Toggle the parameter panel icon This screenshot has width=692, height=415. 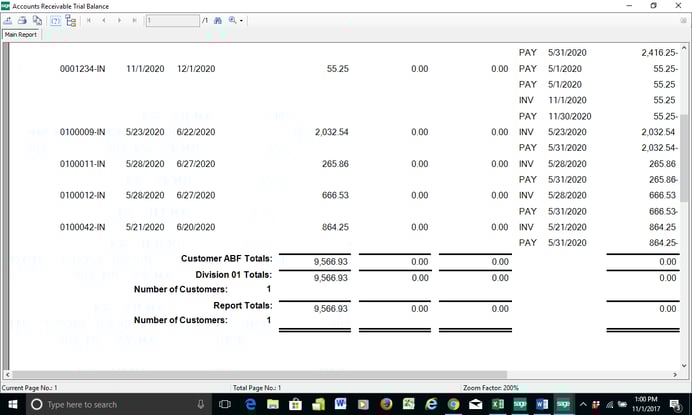[54, 20]
